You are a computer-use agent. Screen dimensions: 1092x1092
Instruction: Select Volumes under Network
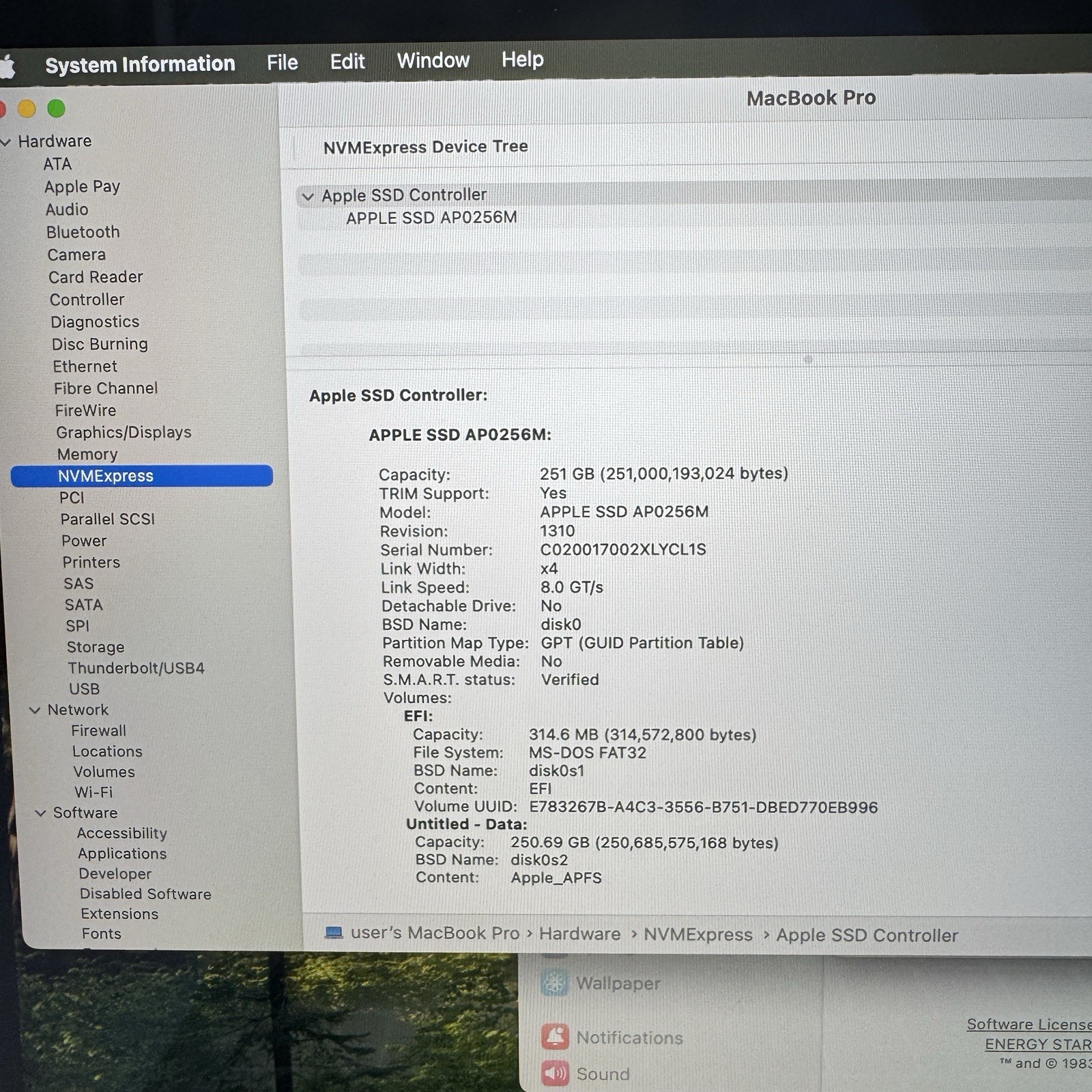click(104, 772)
